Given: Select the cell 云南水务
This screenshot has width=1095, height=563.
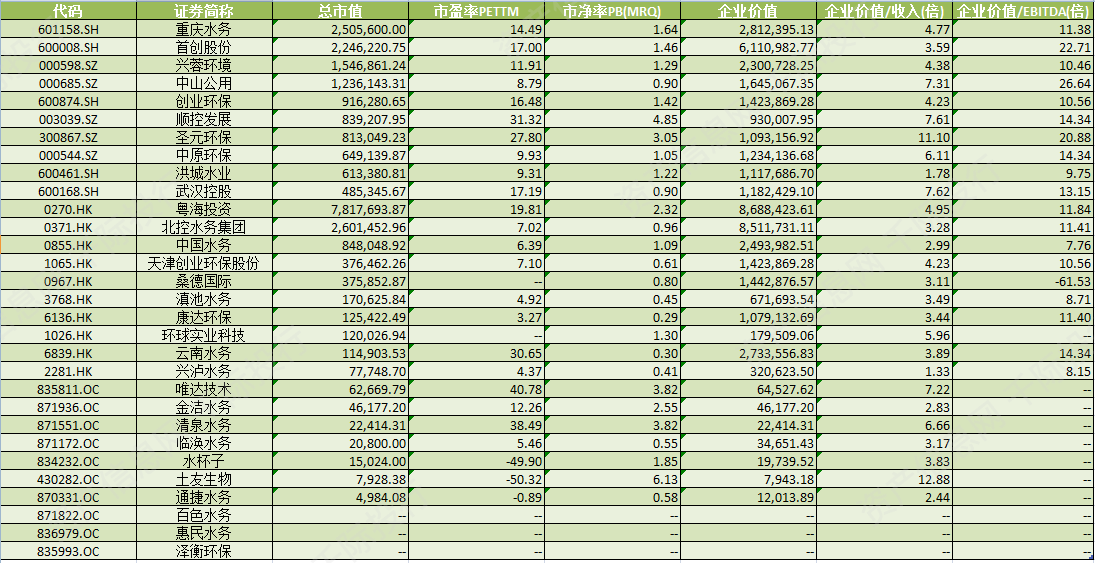Looking at the screenshot, I should (203, 353).
